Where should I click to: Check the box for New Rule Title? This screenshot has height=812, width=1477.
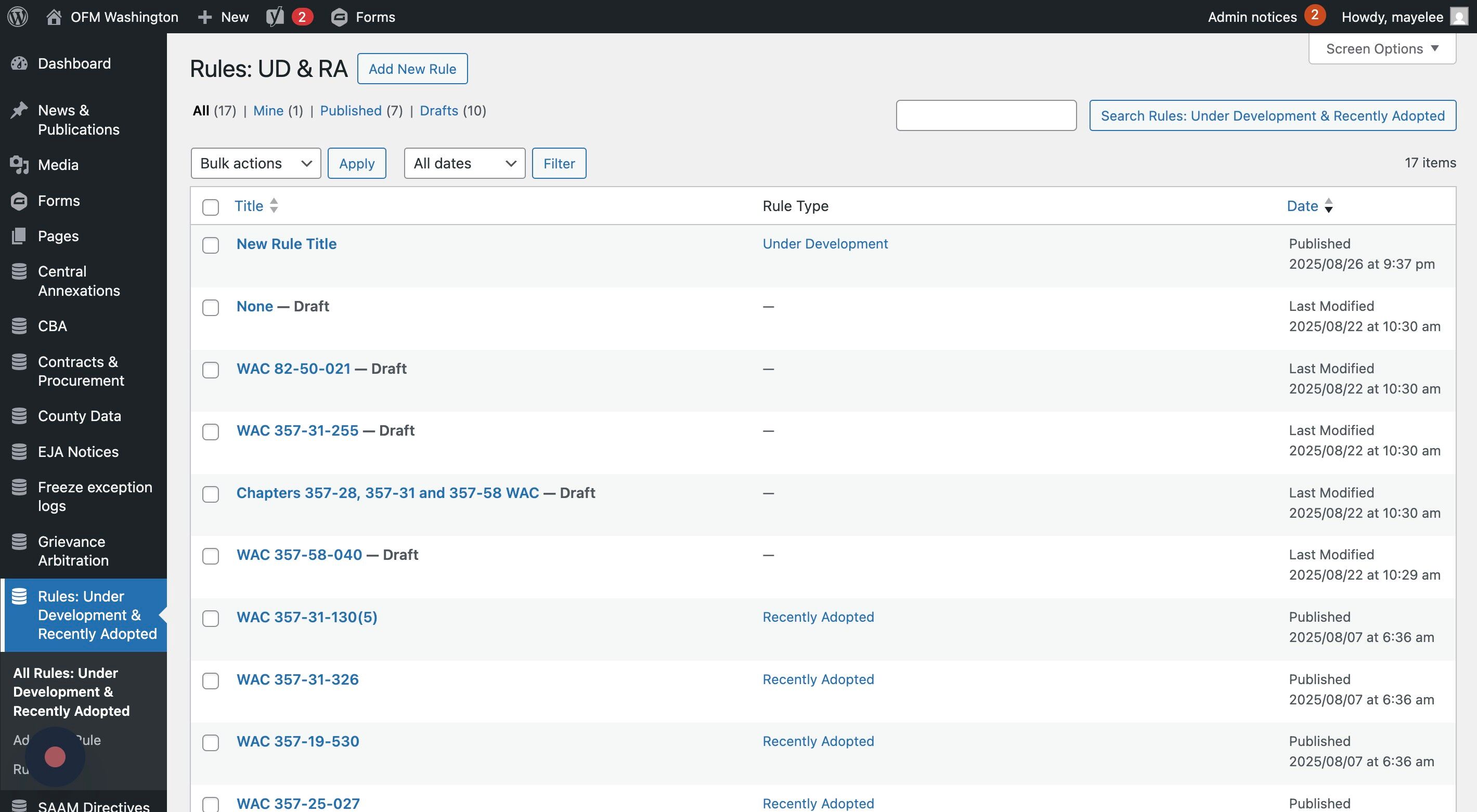[x=211, y=245]
